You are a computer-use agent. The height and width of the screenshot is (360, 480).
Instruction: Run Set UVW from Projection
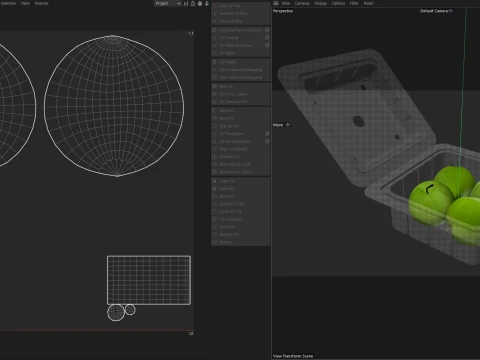[238, 30]
